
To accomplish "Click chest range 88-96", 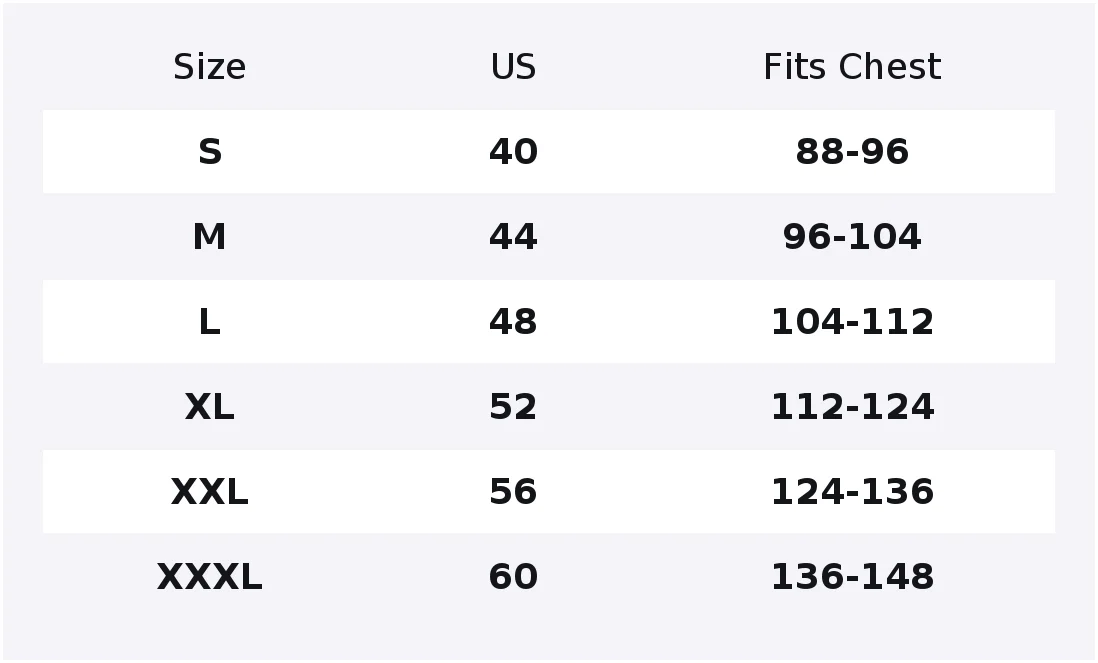I will click(x=852, y=152).
